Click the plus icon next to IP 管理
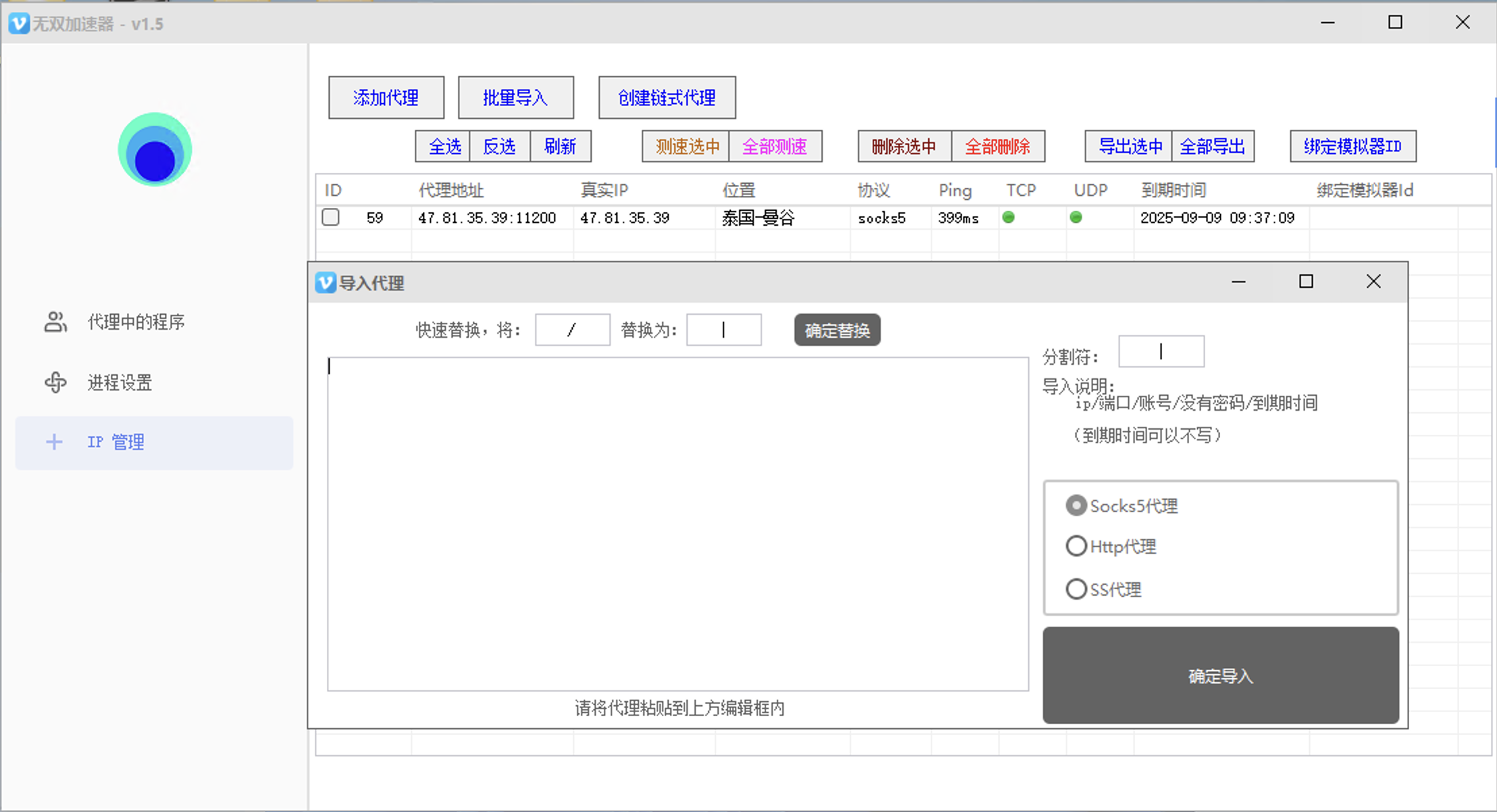This screenshot has height=812, width=1497. tap(54, 442)
